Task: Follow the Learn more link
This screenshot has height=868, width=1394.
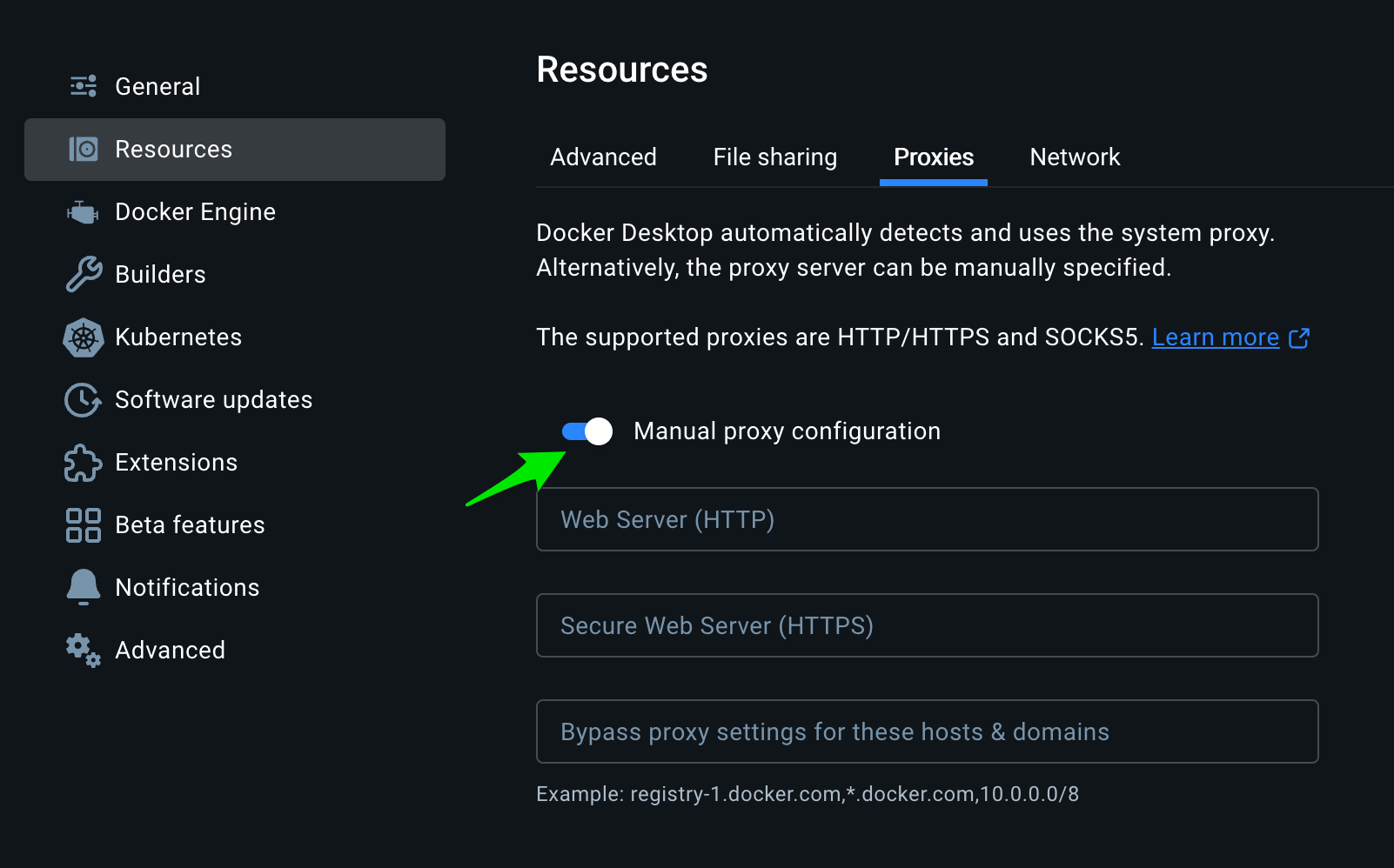Action: [x=1216, y=337]
